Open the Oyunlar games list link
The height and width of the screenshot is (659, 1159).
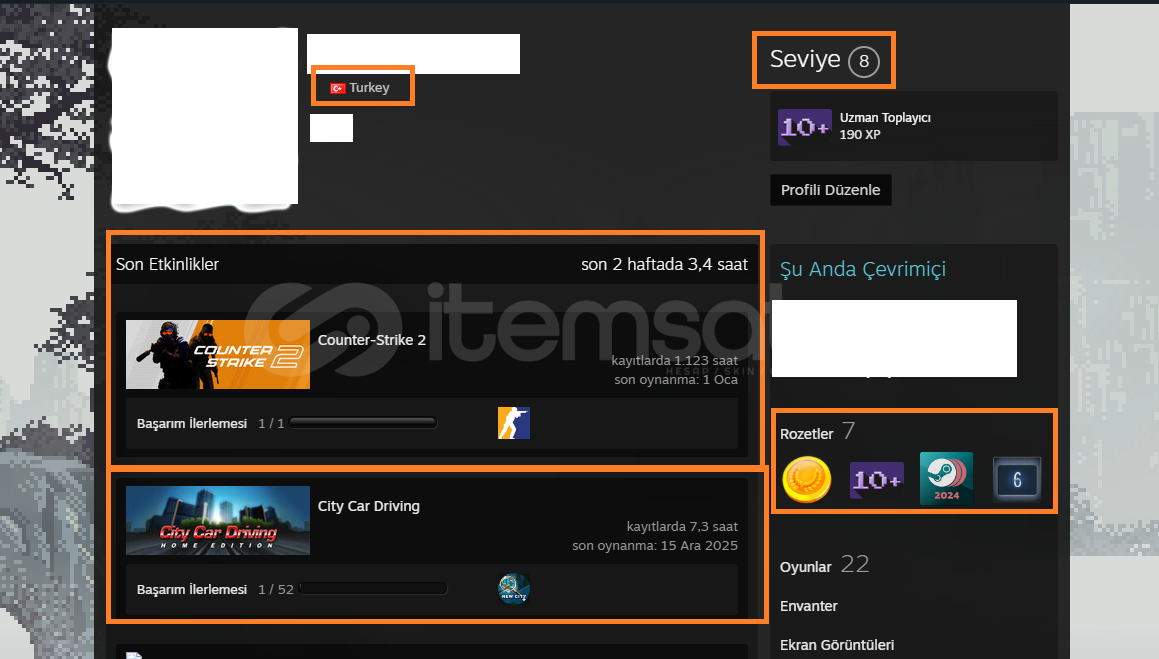(x=806, y=567)
